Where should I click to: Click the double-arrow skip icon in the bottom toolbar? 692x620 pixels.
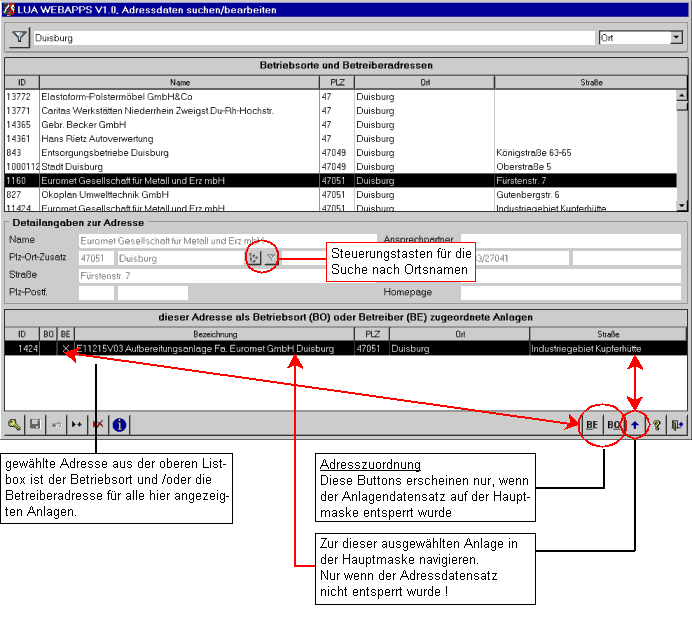click(x=77, y=424)
